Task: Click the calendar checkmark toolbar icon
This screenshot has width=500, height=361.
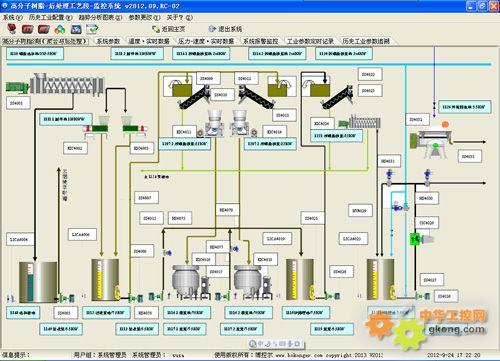Action: [92, 29]
